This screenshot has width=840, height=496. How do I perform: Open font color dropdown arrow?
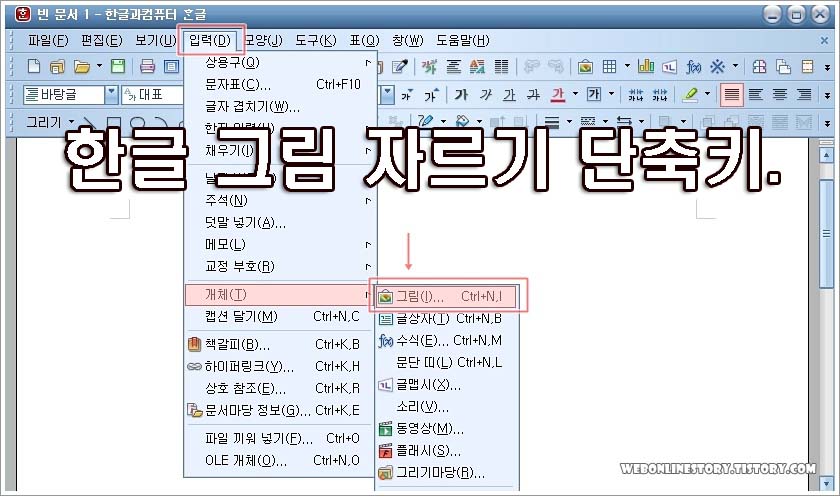(x=575, y=94)
